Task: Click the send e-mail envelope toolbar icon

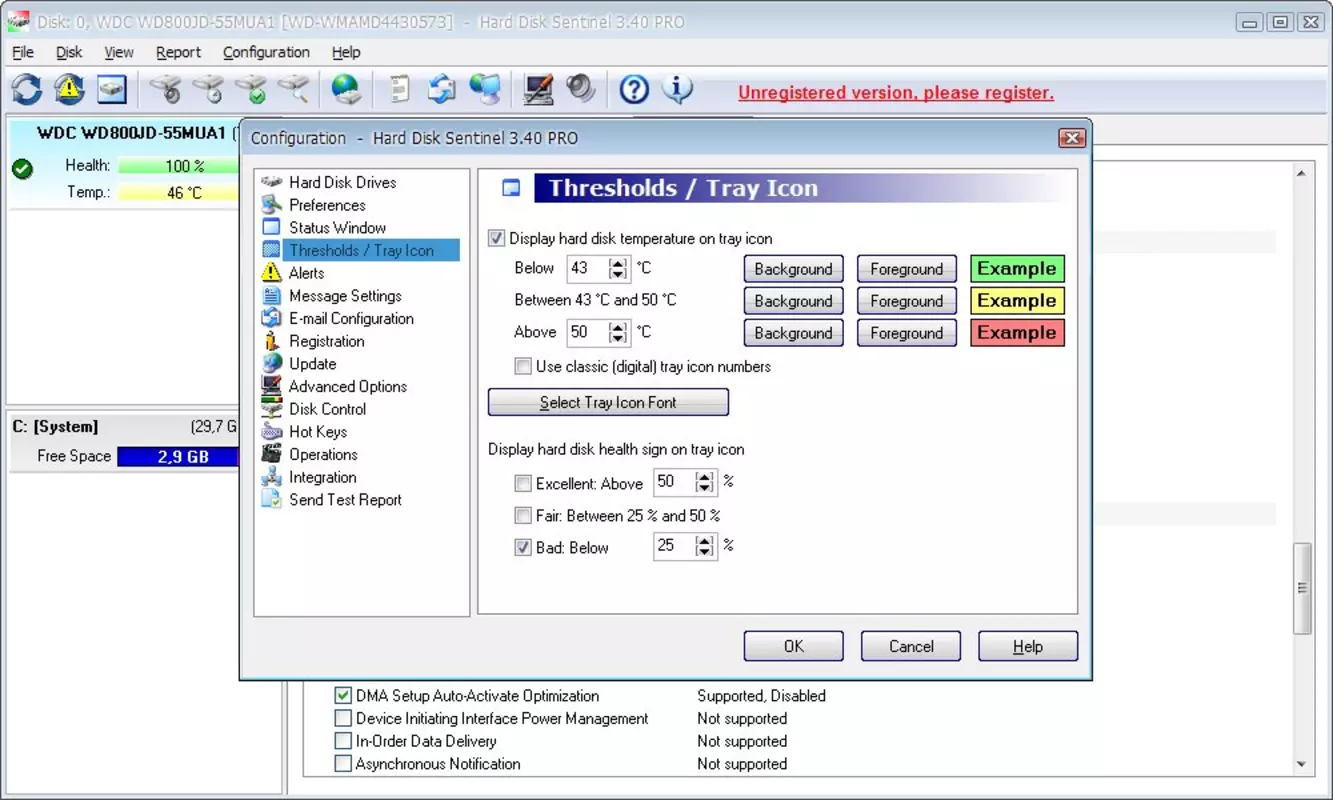Action: pos(442,89)
